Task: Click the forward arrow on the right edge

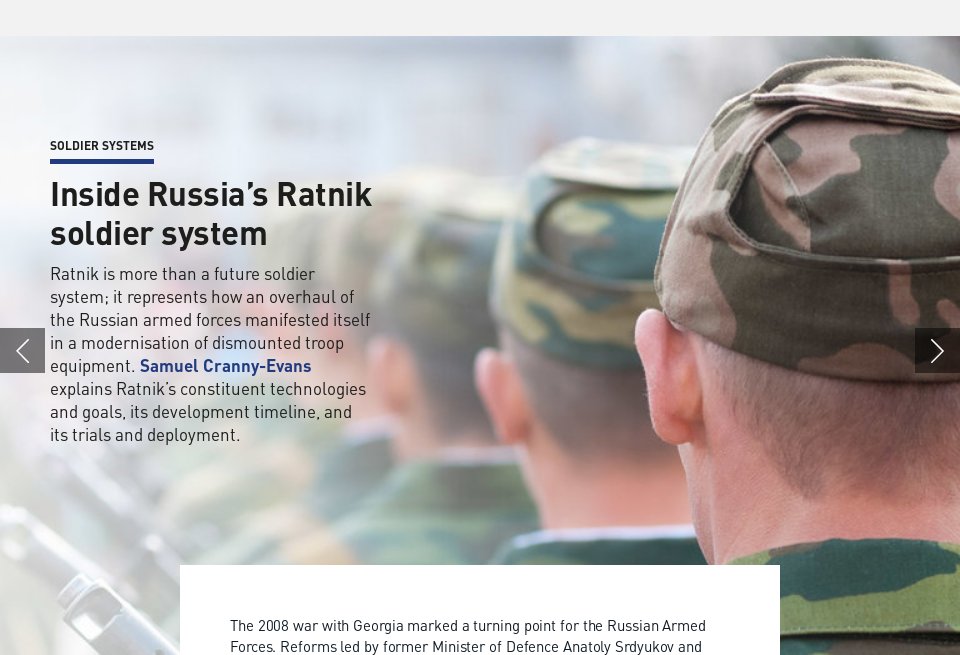Action: coord(937,350)
